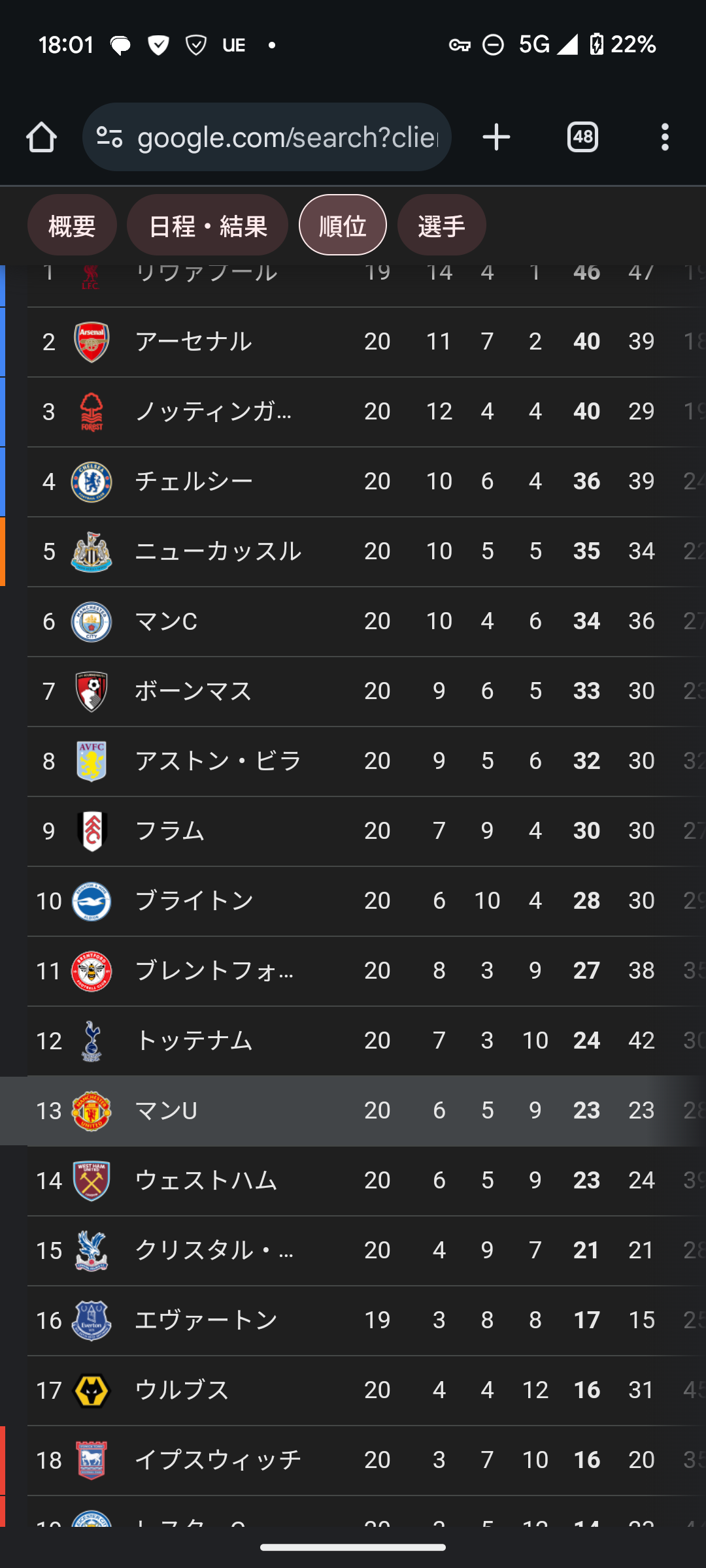Open the tab switcher showing 48 tabs
This screenshot has height=1568, width=706.
pyautogui.click(x=582, y=137)
